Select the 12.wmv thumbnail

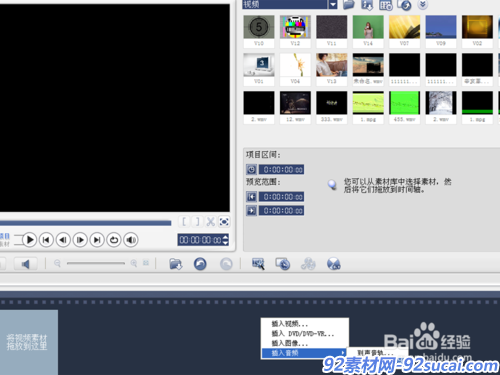point(295,103)
